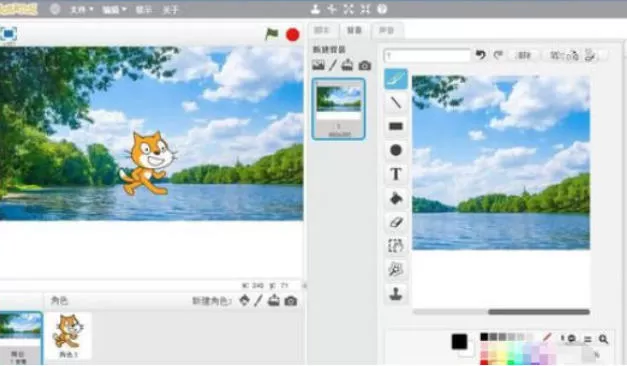This screenshot has height=366, width=627.
Task: Paint a new sprite
Action: (x=259, y=300)
